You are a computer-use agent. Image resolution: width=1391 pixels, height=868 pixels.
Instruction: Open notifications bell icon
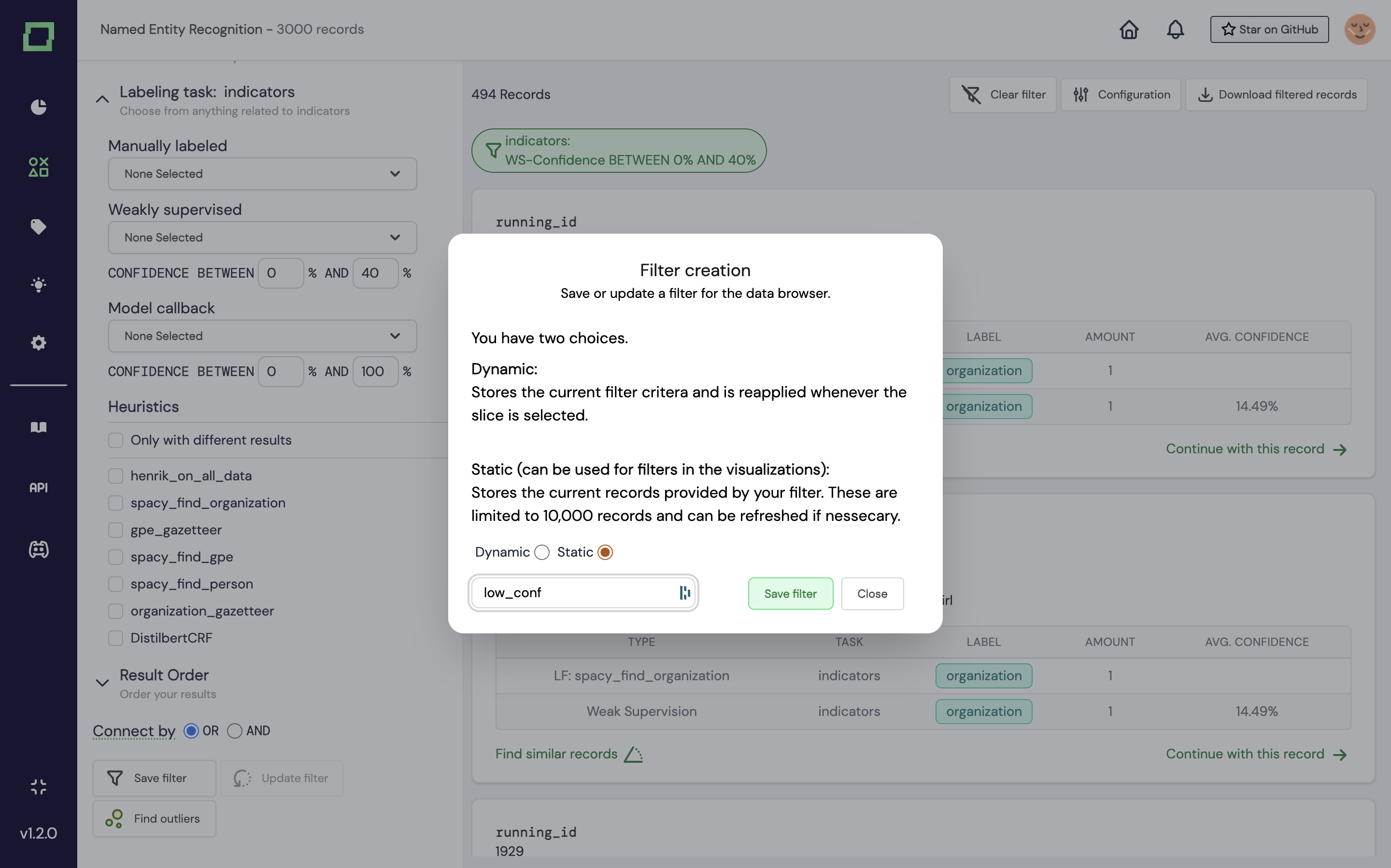pos(1175,29)
